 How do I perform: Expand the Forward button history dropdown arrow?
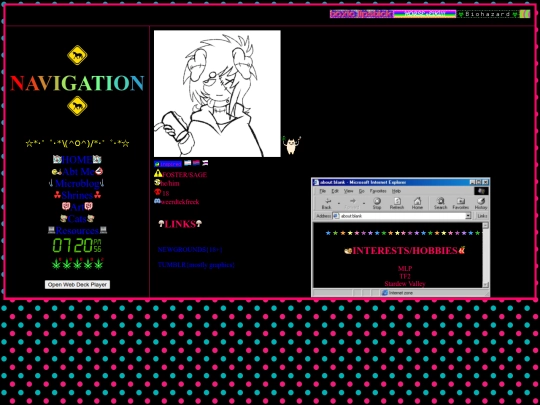[364, 203]
